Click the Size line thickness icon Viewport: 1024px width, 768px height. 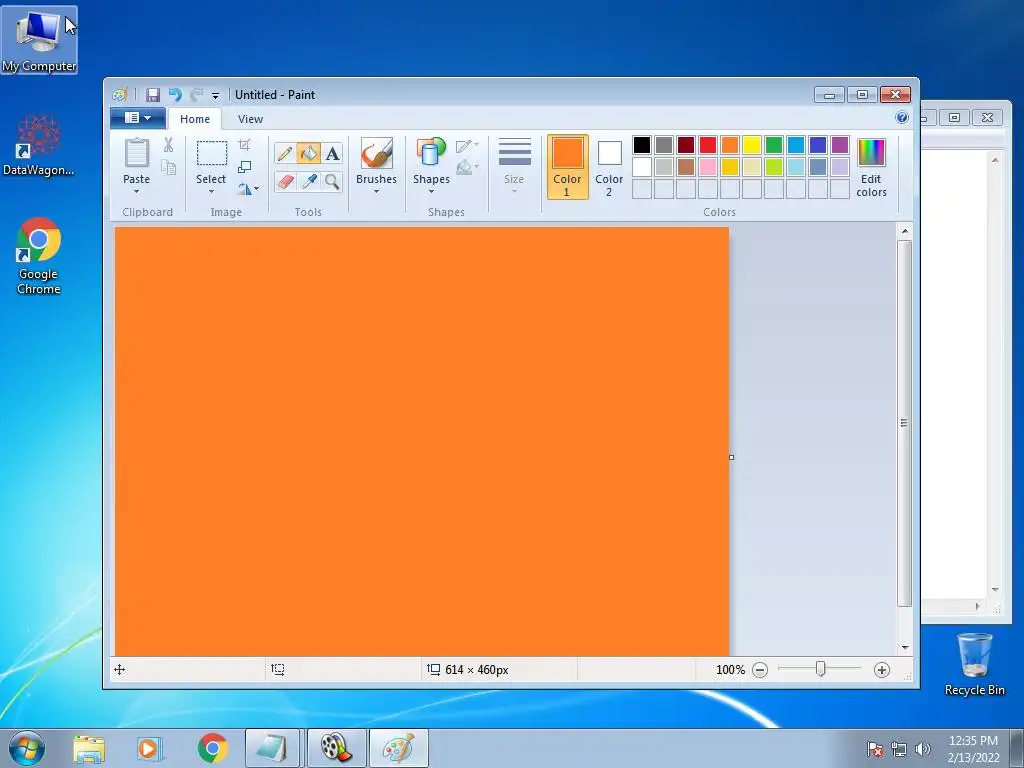coord(515,152)
